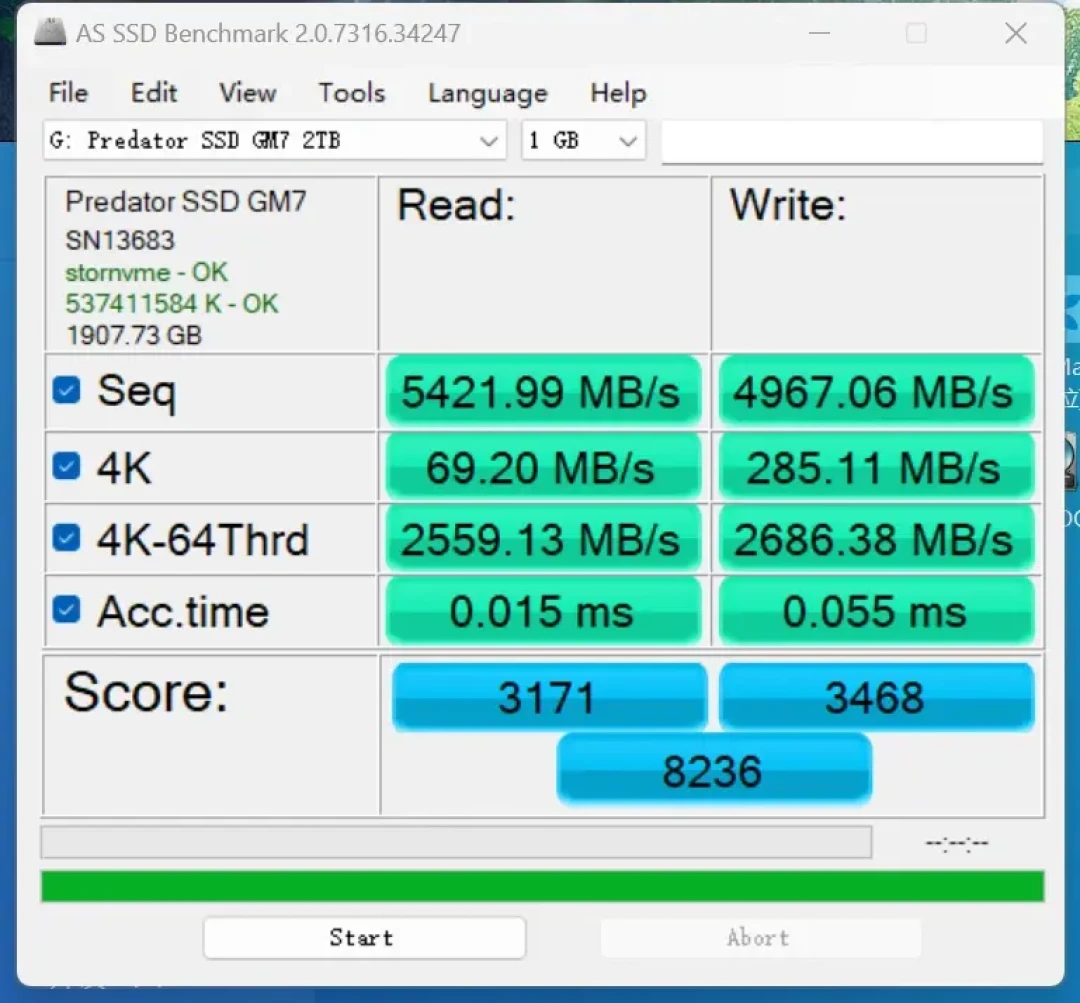The width and height of the screenshot is (1080, 1003).
Task: Toggle the 4K test checkbox
Action: click(x=66, y=466)
